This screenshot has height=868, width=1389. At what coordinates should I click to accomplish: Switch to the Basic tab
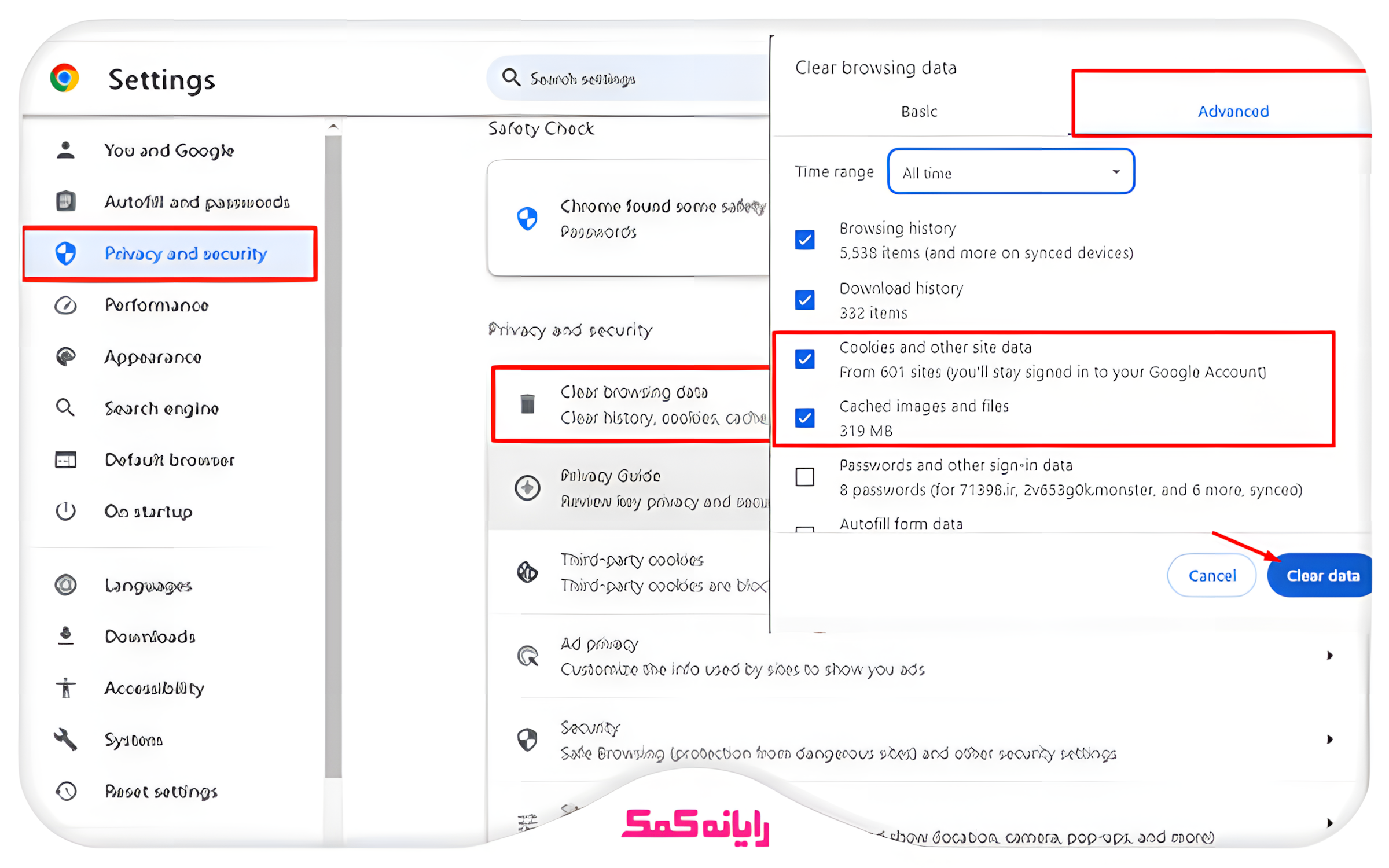[918, 111]
